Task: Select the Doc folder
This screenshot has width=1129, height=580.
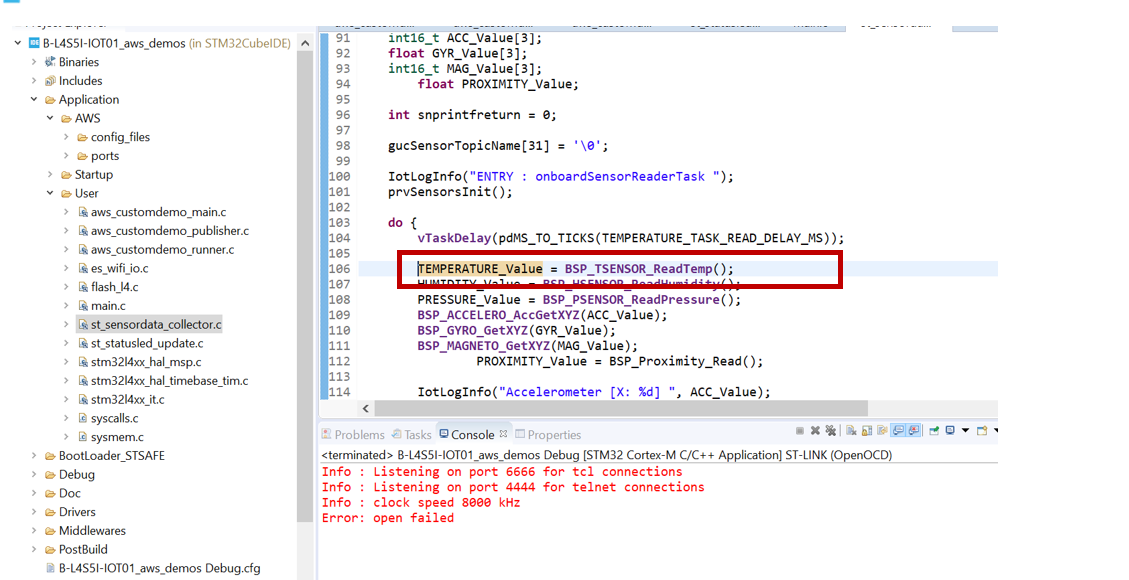Action: click(69, 493)
